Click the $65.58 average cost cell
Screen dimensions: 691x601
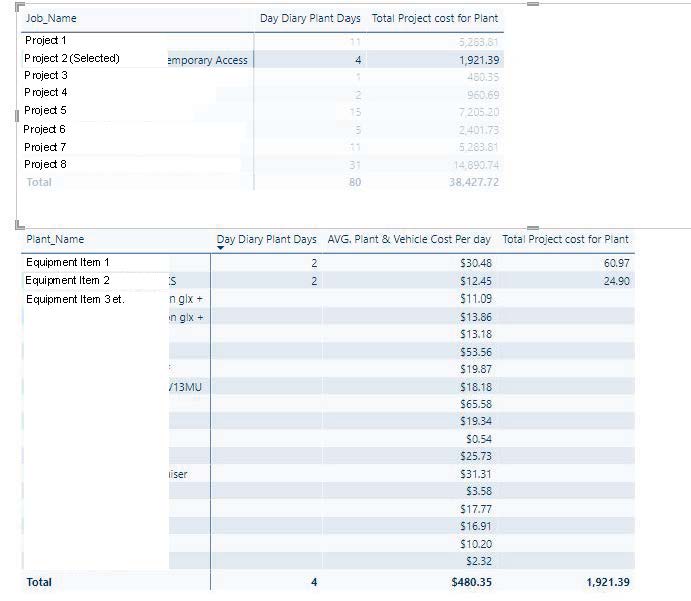tap(476, 404)
